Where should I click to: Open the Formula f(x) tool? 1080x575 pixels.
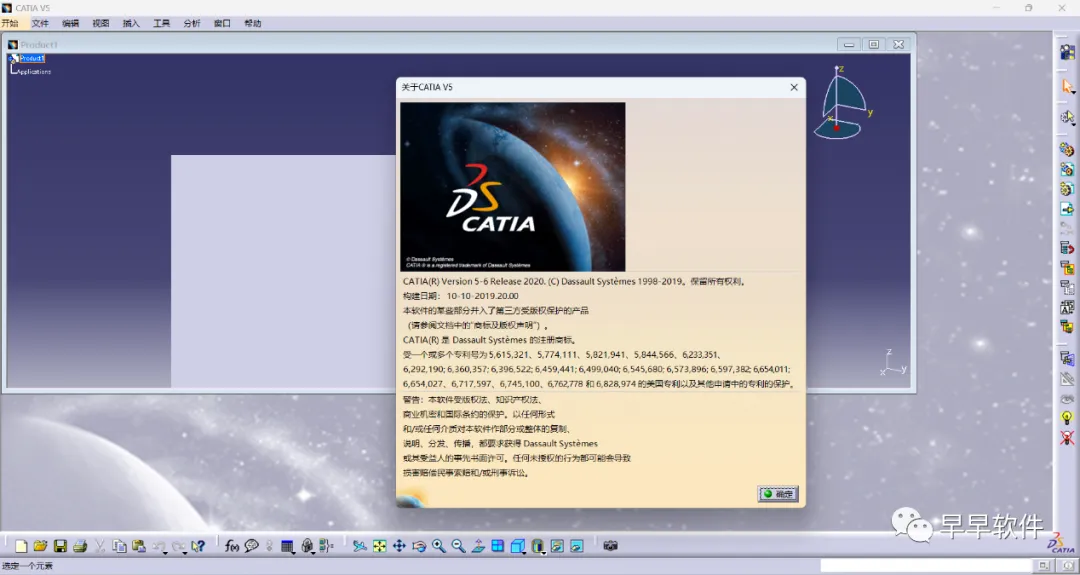coord(232,546)
